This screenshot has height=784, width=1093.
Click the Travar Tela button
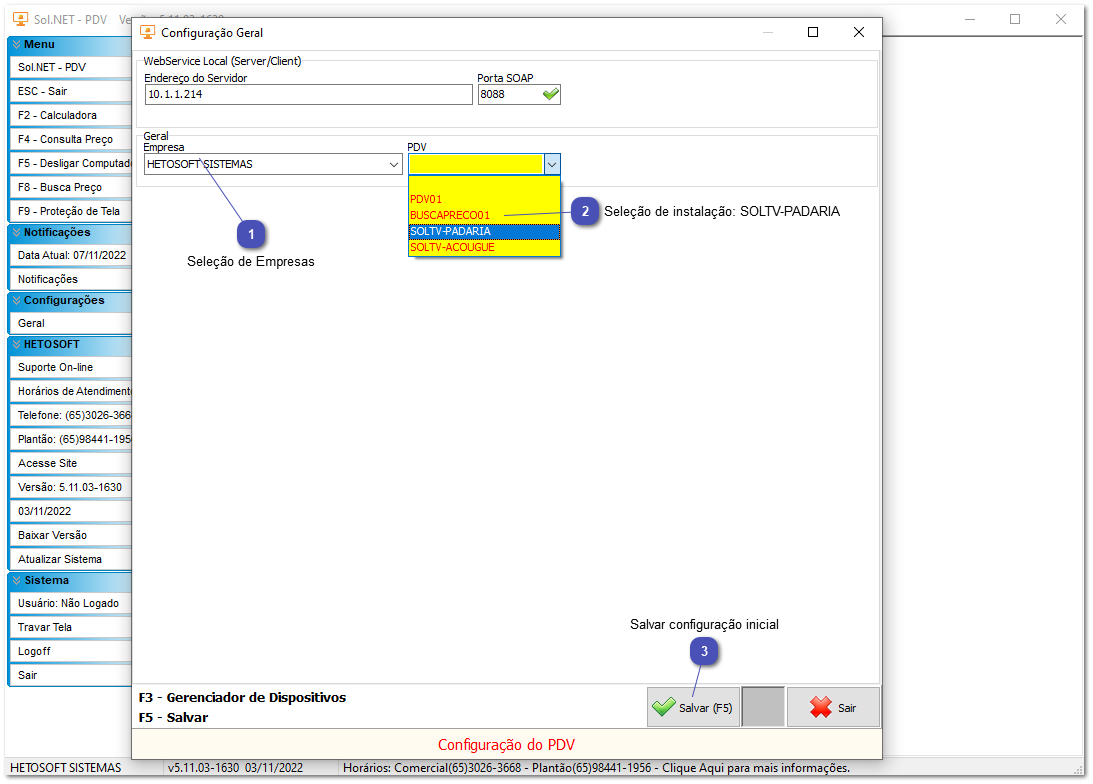pyautogui.click(x=70, y=628)
